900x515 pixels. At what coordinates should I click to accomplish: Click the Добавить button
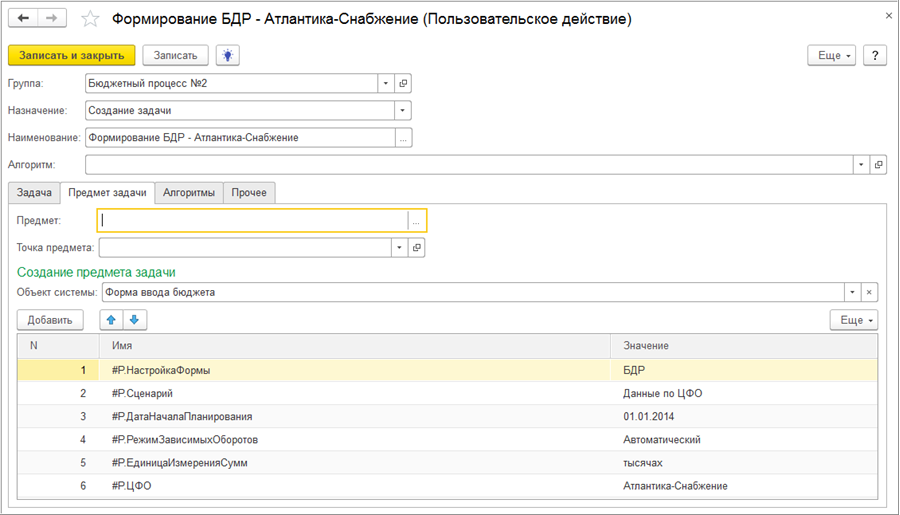[x=50, y=320]
